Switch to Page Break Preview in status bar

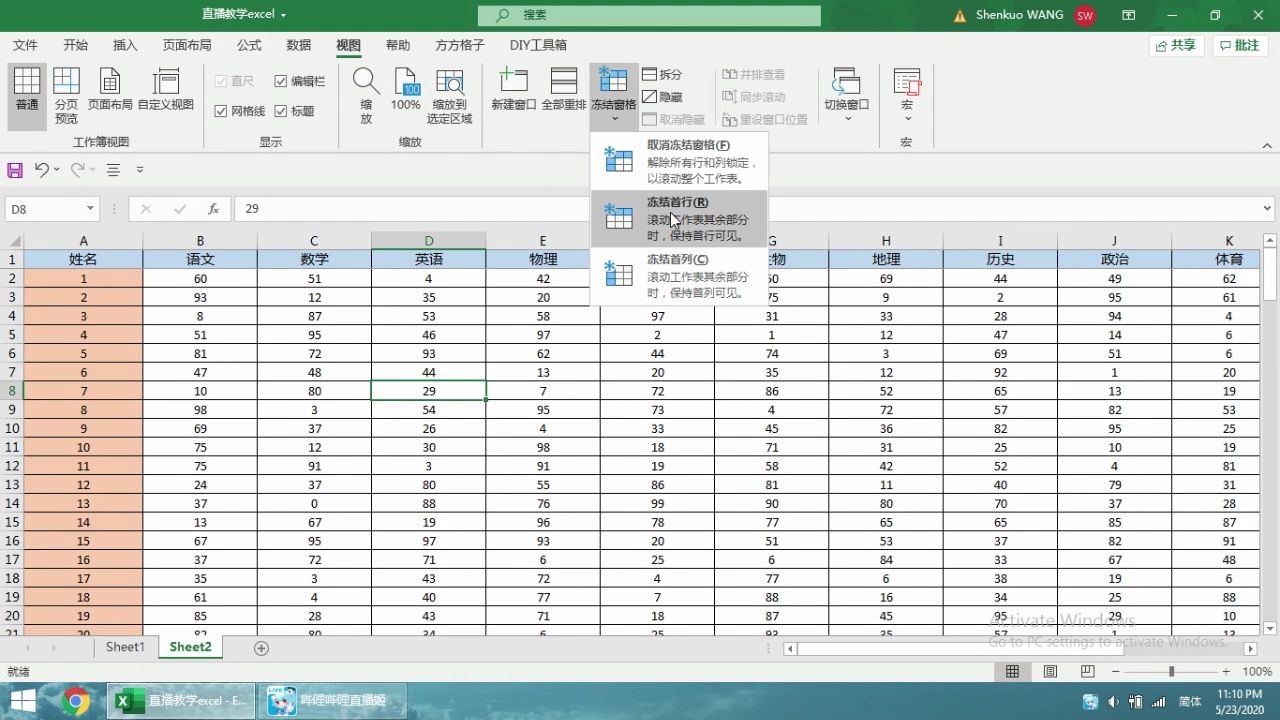pyautogui.click(x=1087, y=672)
